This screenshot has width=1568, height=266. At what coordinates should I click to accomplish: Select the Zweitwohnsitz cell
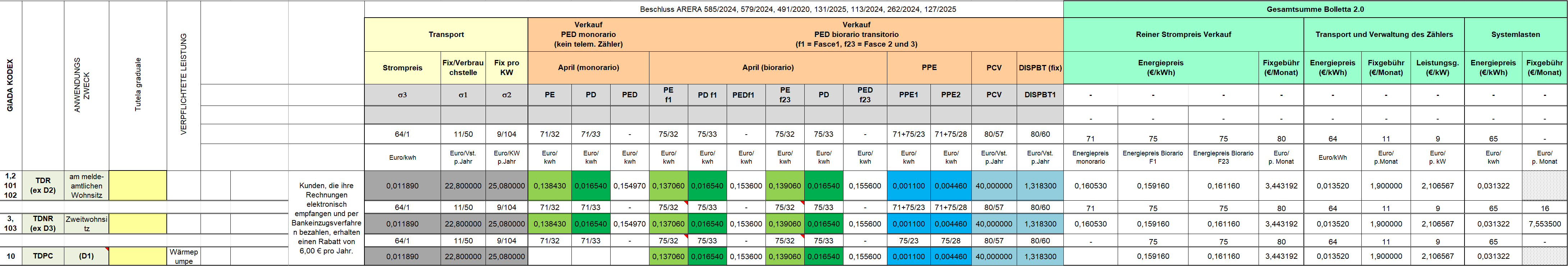click(87, 224)
